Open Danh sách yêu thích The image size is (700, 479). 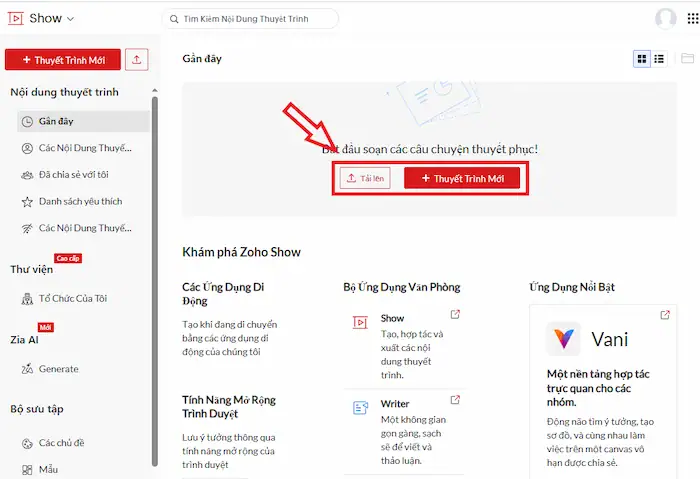[x=79, y=201]
